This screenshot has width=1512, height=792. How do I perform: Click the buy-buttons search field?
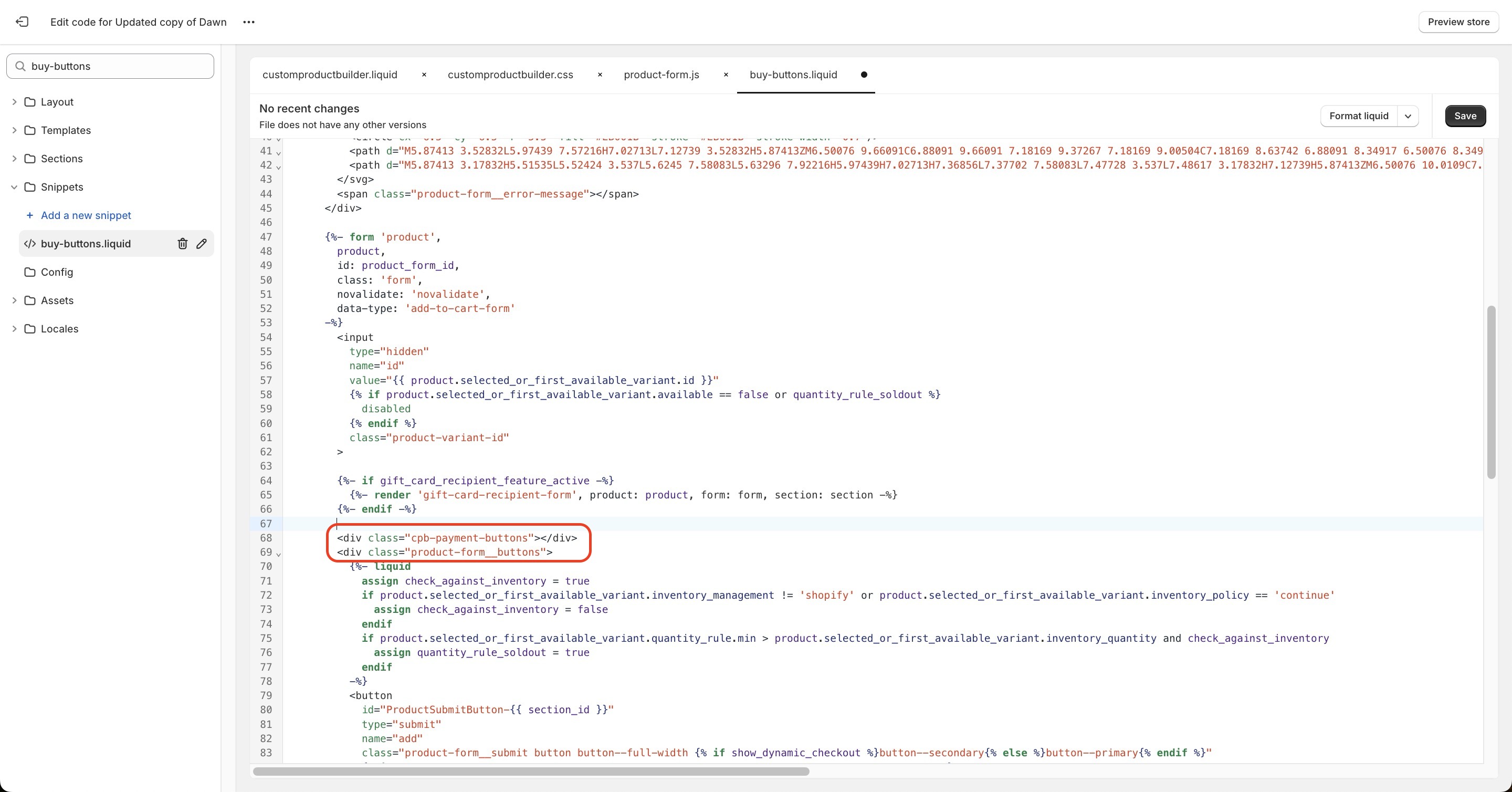110,66
